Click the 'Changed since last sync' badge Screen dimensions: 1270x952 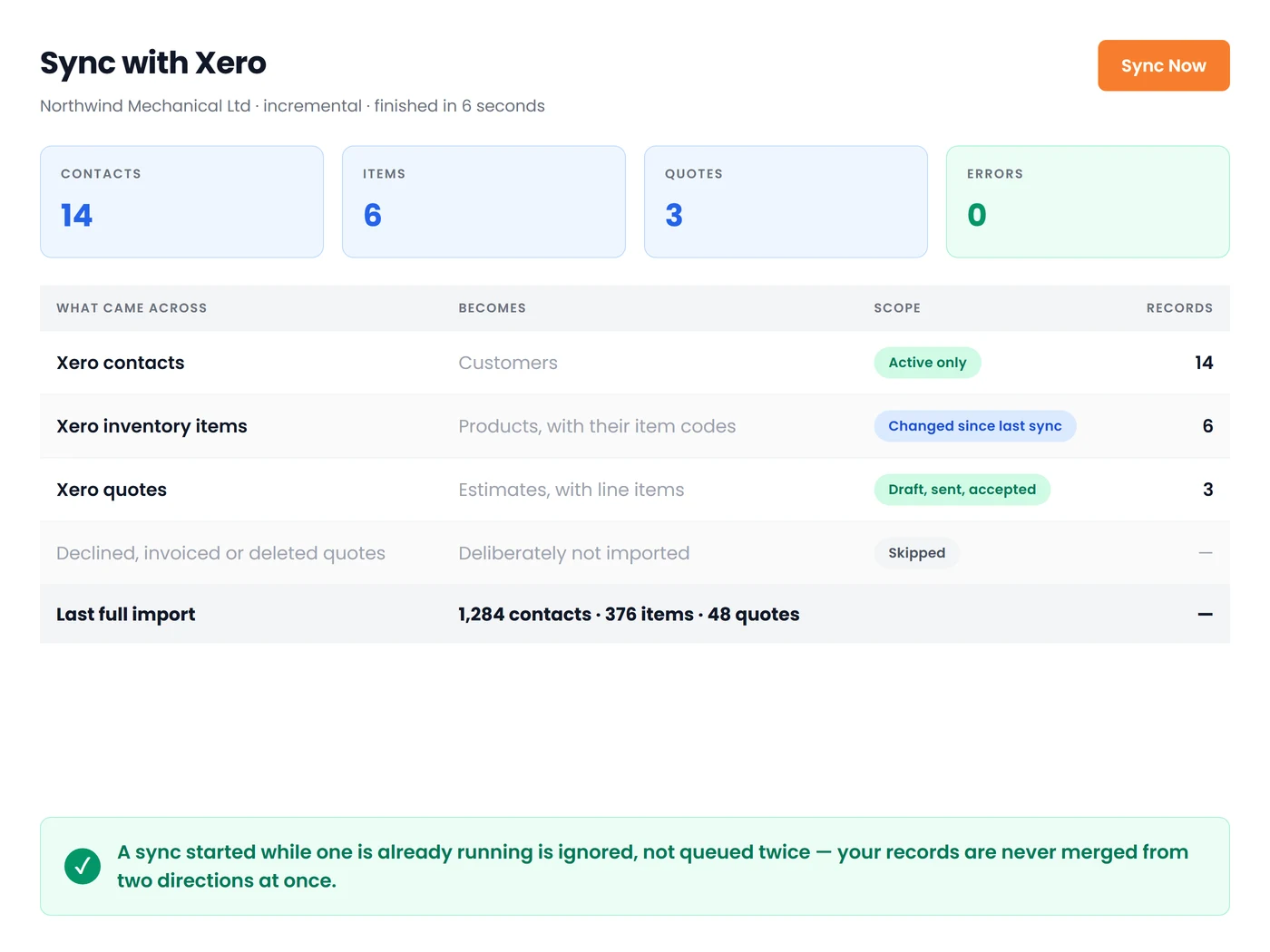(975, 426)
